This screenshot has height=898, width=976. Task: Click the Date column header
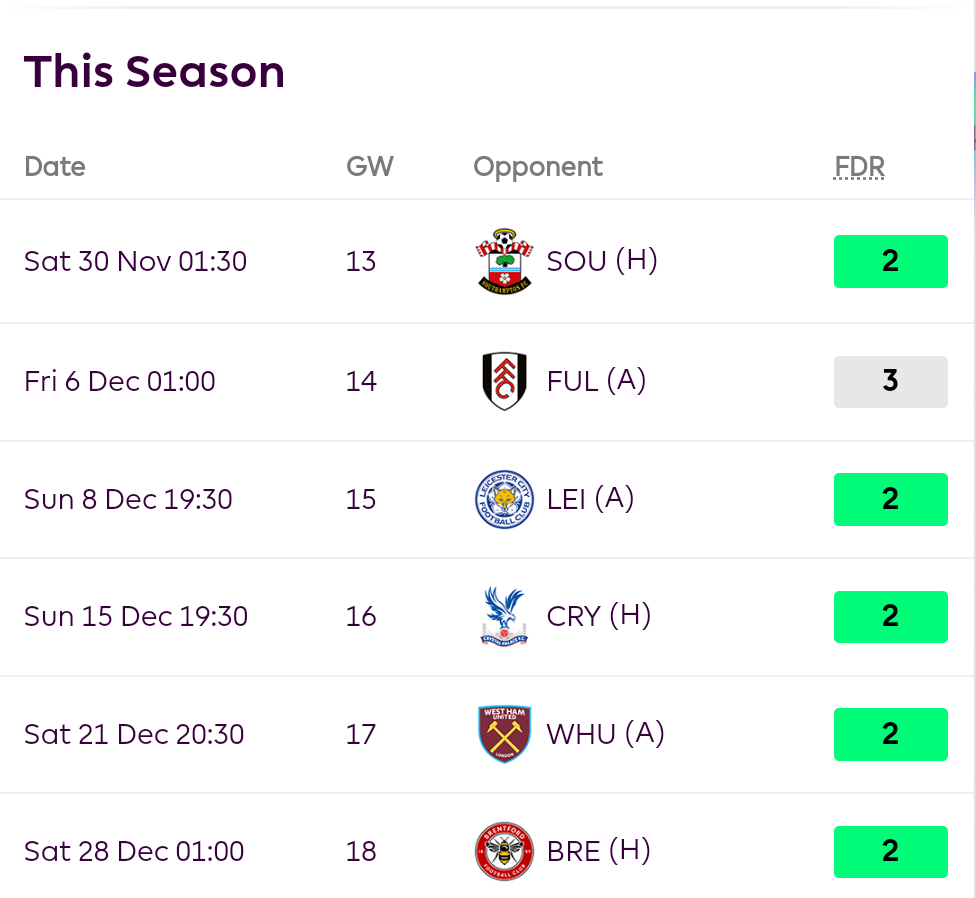click(x=55, y=166)
